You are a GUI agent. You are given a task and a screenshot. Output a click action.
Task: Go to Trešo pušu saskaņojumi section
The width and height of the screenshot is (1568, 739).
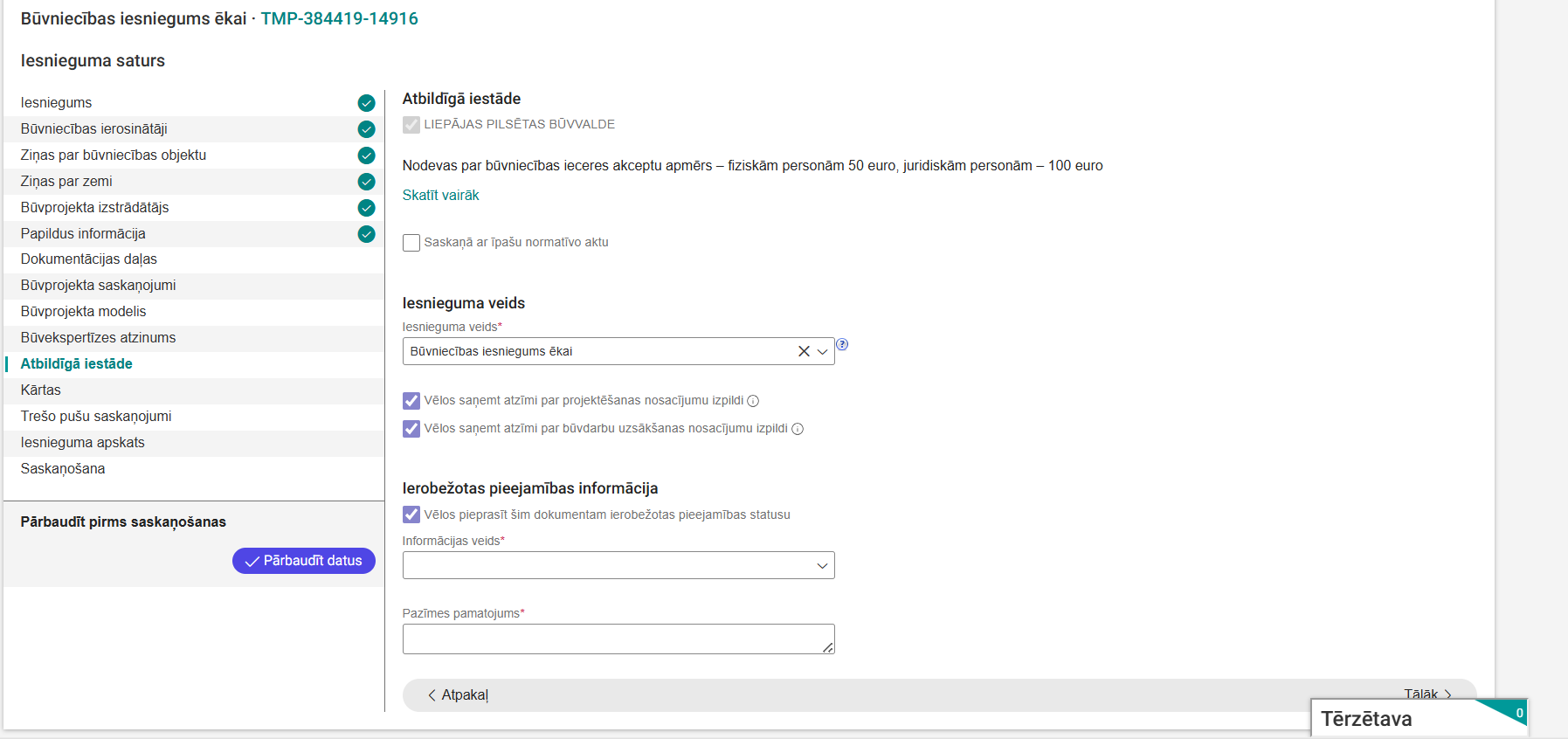[96, 417]
